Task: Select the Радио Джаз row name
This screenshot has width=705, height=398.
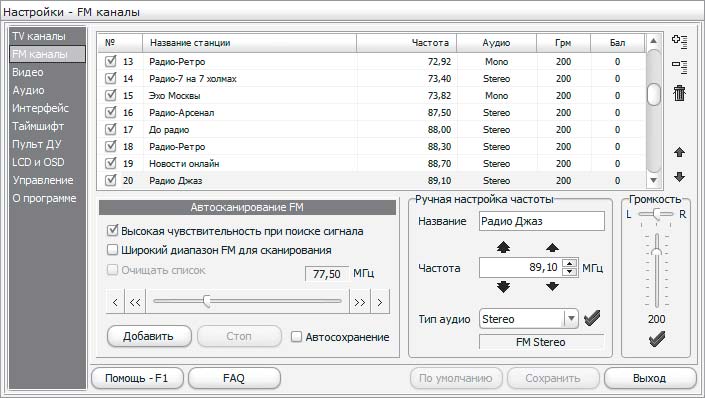Action: tap(175, 181)
